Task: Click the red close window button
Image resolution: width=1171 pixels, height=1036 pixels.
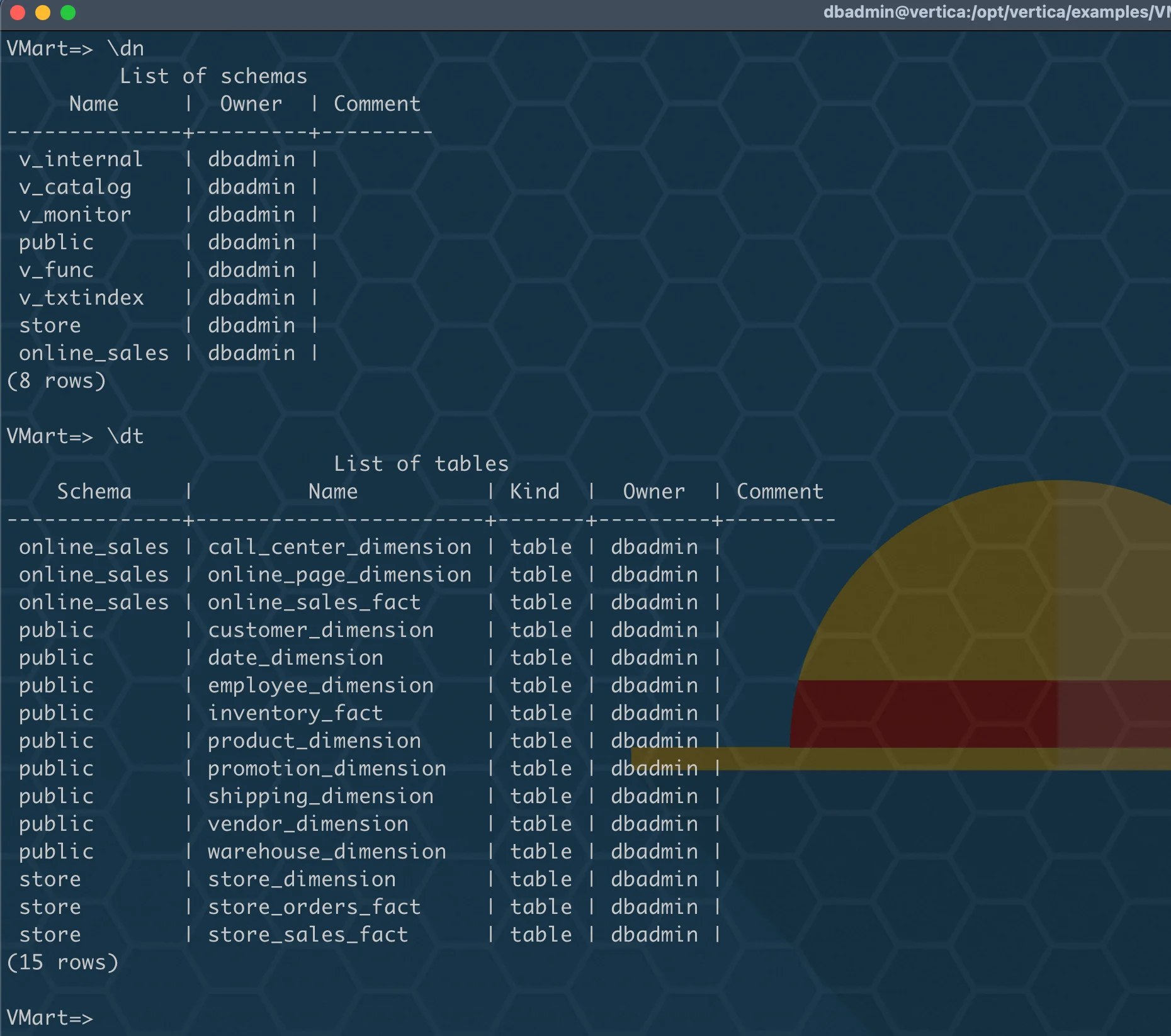Action: [x=18, y=13]
